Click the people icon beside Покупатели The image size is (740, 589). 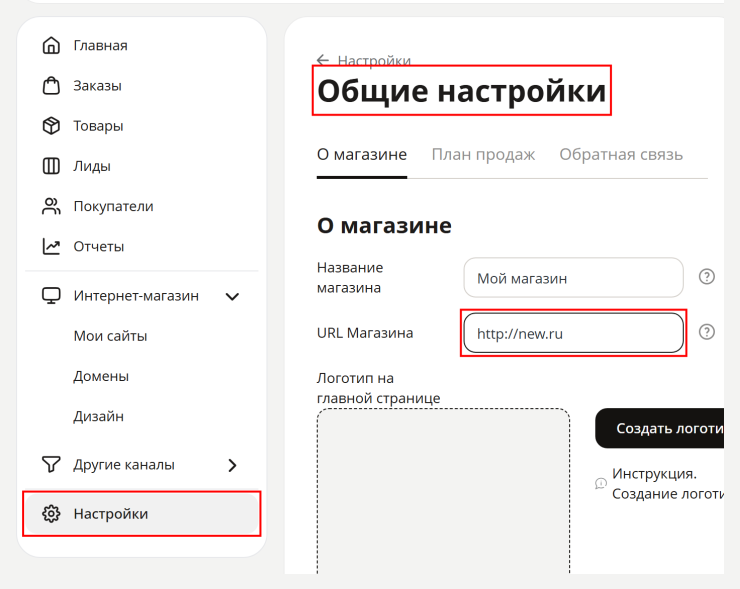click(51, 206)
